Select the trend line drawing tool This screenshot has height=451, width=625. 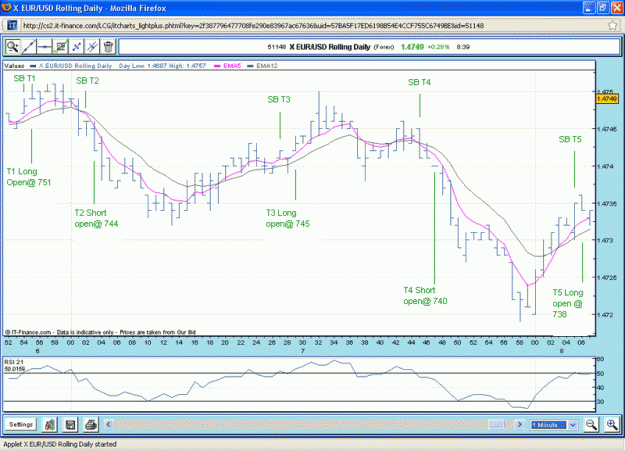28,47
